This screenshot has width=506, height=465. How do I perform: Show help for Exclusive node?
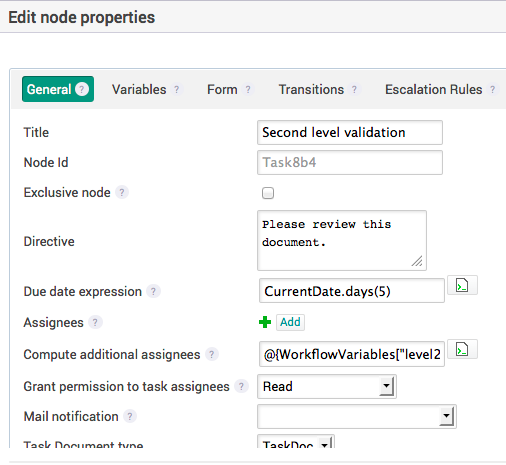(122, 192)
